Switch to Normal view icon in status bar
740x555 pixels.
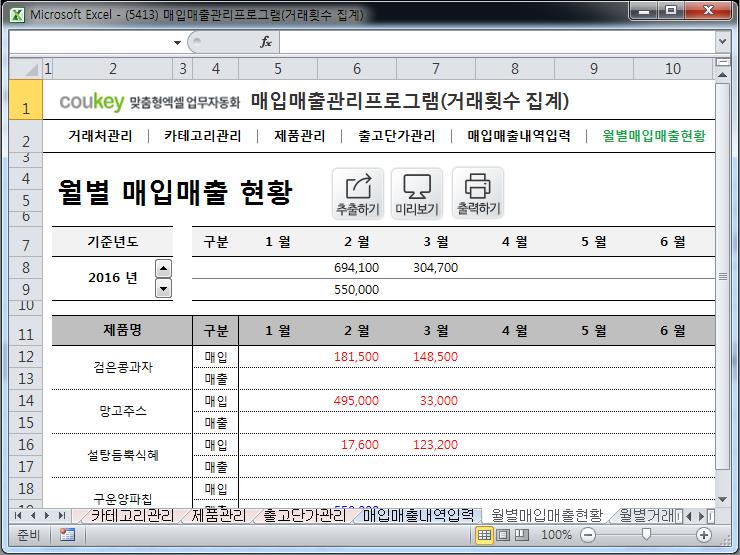coord(484,535)
